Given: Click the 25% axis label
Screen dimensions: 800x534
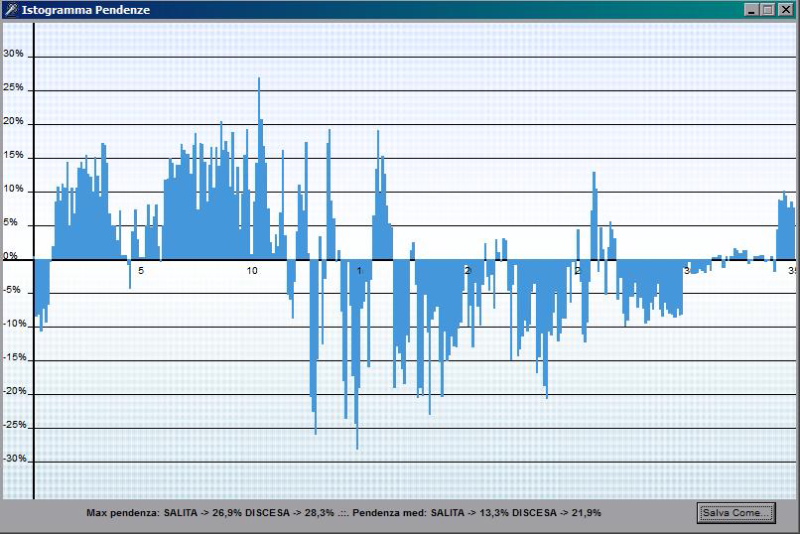Looking at the screenshot, I should point(13,87).
